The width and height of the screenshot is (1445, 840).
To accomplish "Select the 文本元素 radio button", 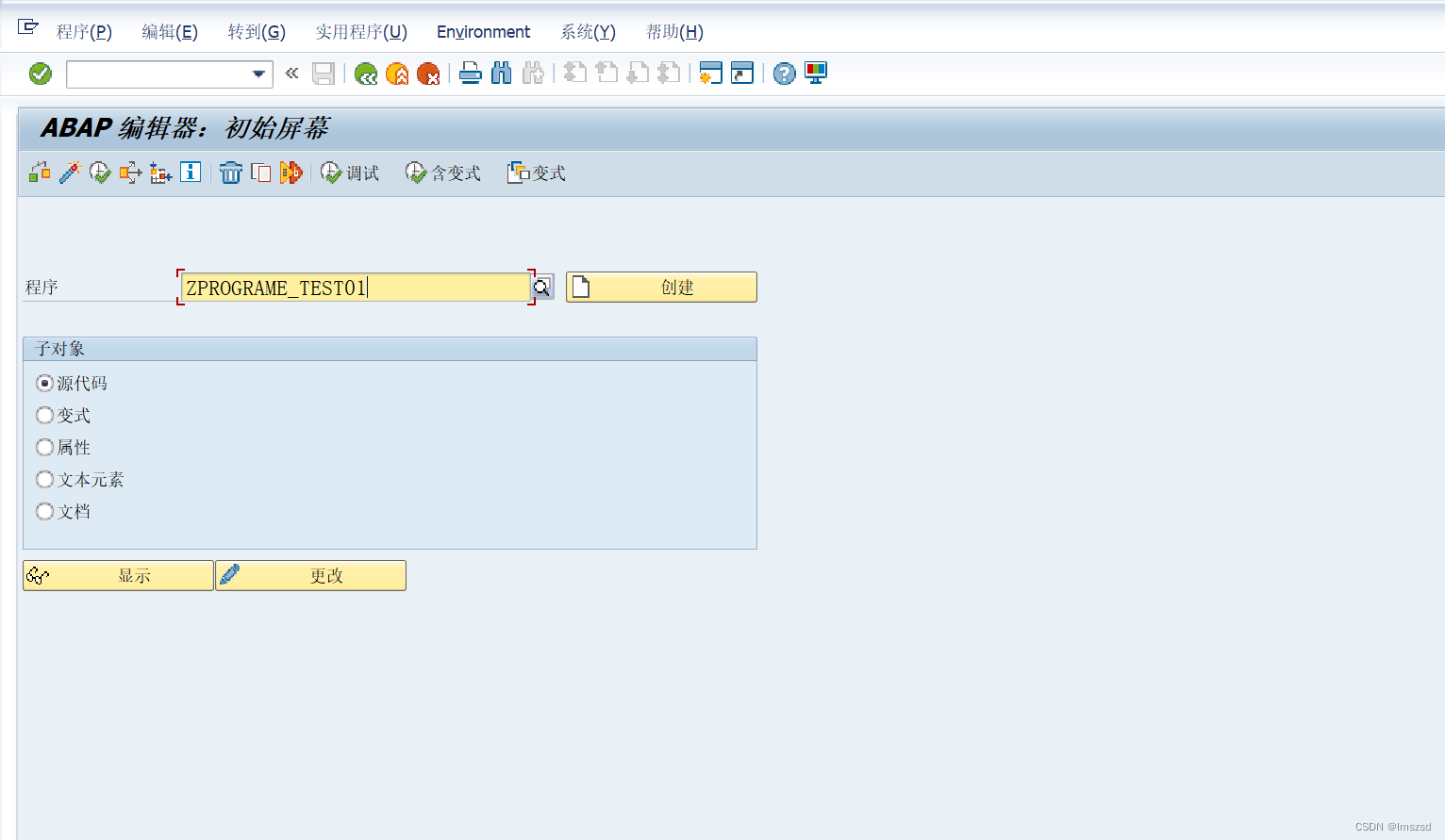I will pos(44,479).
